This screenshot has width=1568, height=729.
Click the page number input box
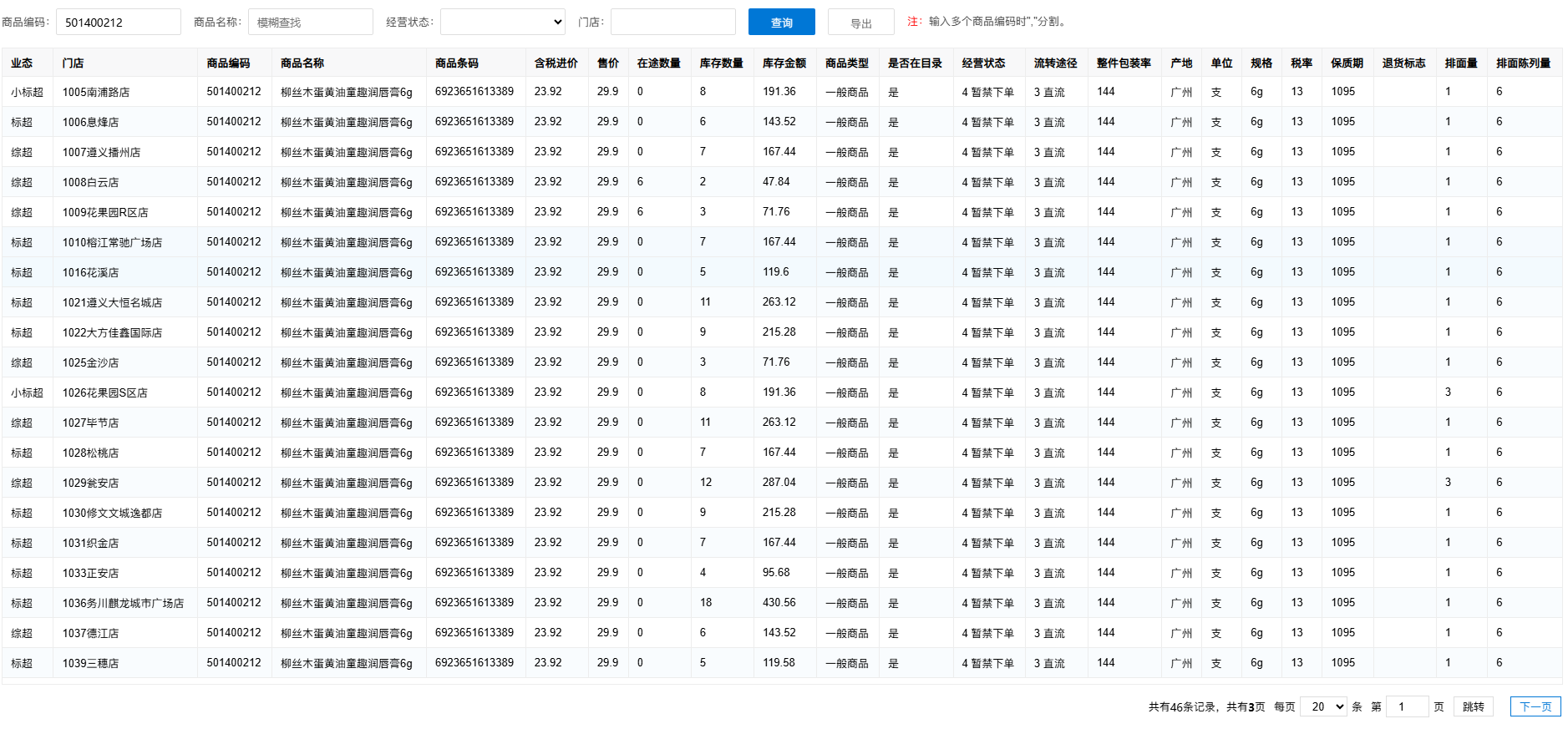coord(1407,706)
